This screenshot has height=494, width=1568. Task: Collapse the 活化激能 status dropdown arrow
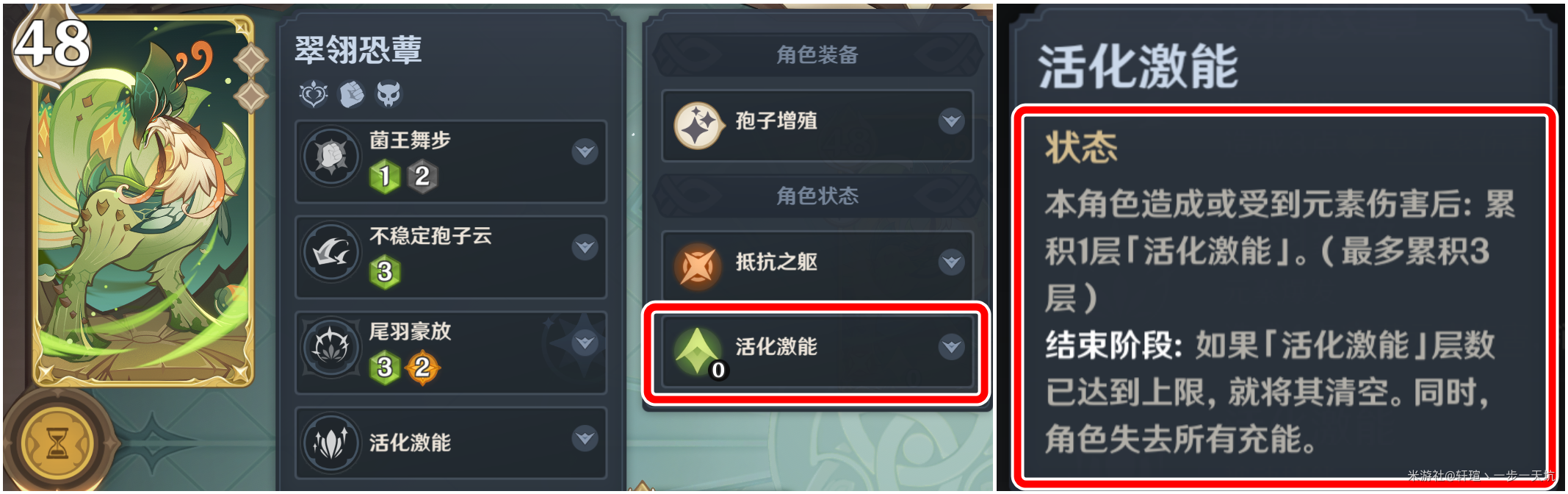tap(952, 346)
